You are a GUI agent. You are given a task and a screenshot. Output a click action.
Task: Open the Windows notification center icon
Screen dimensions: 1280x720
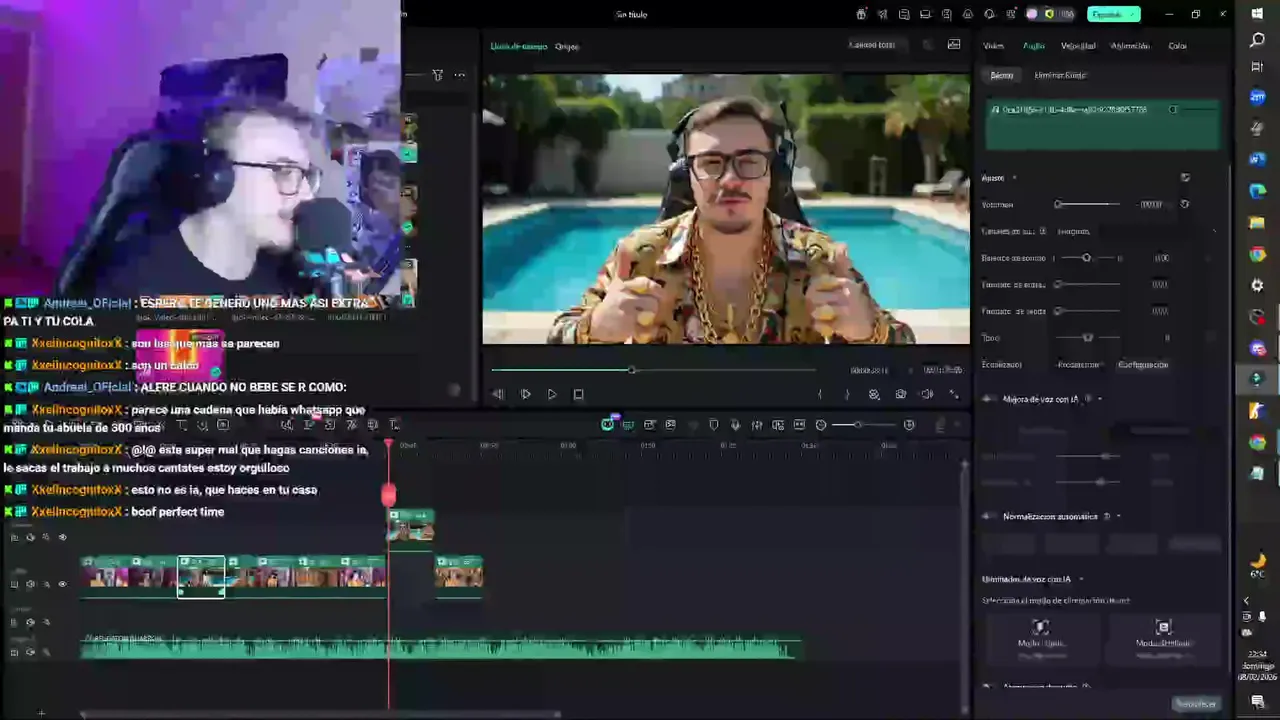tap(1257, 702)
